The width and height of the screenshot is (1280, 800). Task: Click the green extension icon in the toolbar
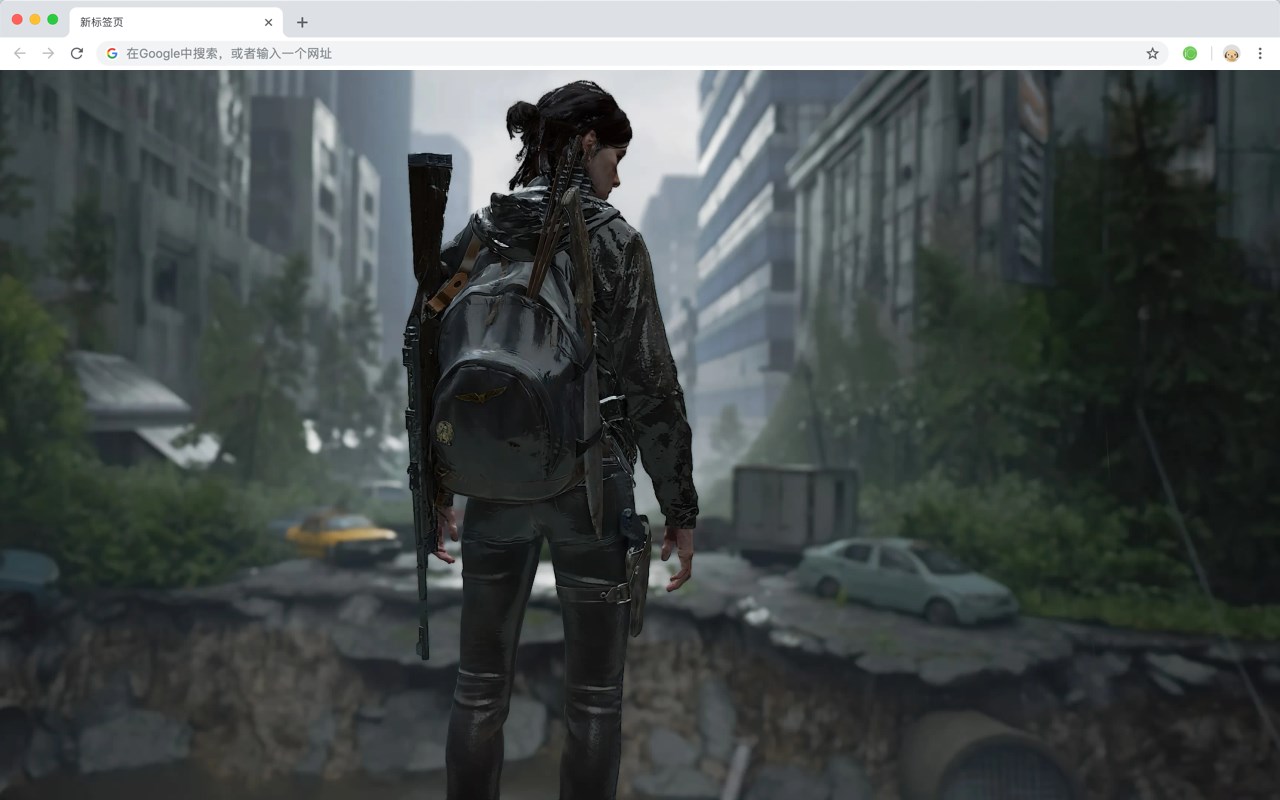click(1190, 53)
